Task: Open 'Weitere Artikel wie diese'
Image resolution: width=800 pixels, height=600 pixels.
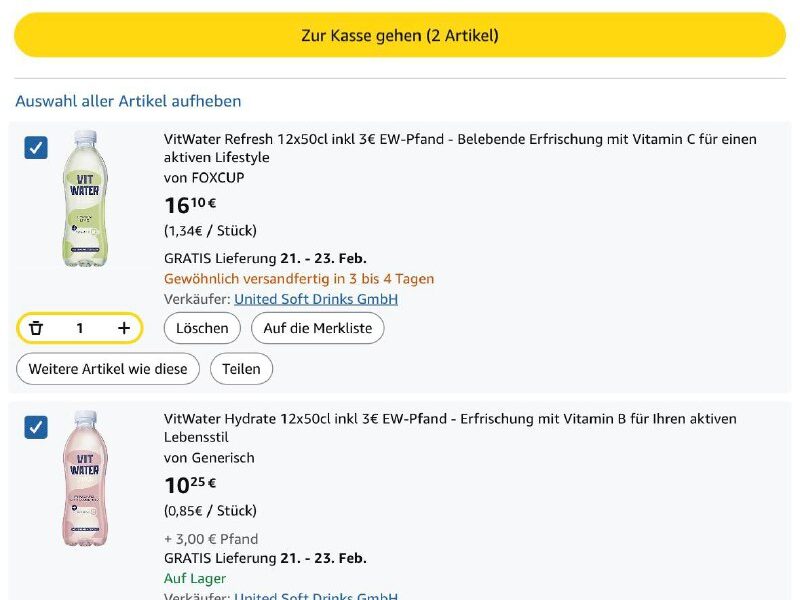Action: pos(108,369)
